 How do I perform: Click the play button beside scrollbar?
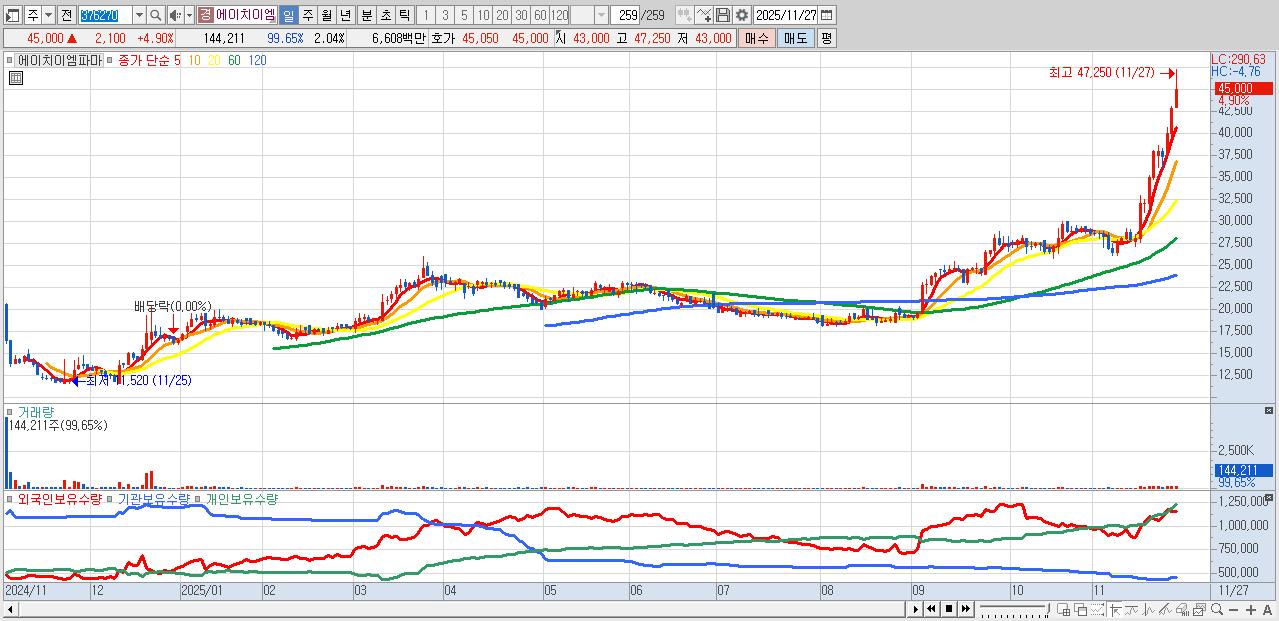tap(915, 609)
